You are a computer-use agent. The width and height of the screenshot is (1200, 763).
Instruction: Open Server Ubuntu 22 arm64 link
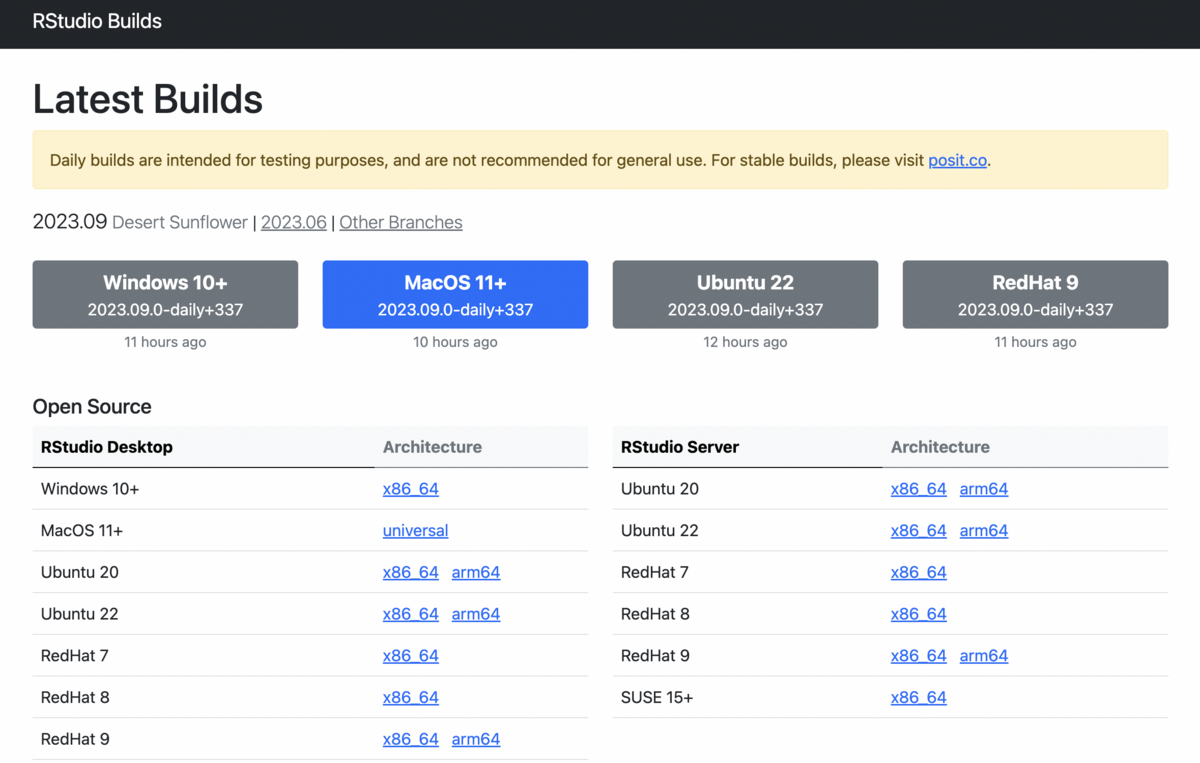click(984, 531)
